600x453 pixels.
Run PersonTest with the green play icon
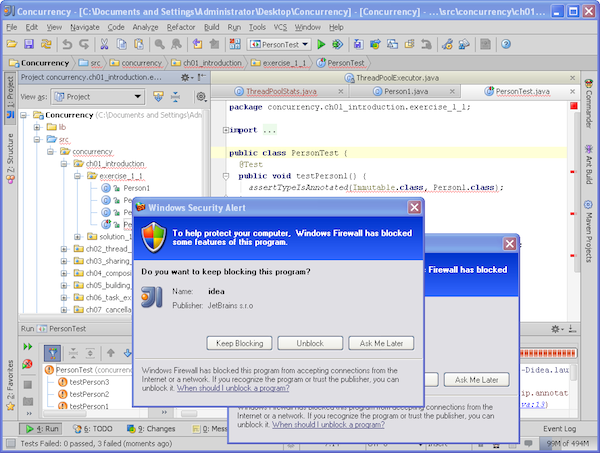pyautogui.click(x=321, y=44)
